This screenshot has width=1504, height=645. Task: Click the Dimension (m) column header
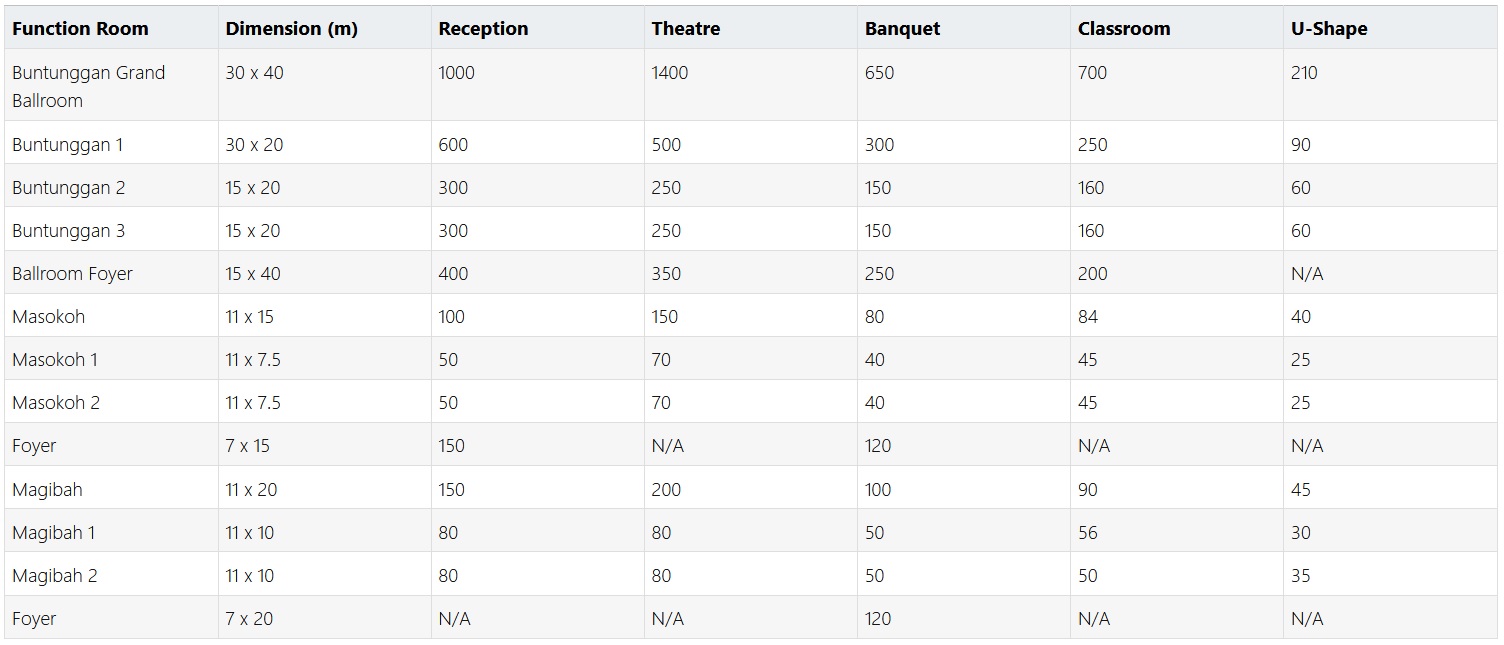coord(291,29)
